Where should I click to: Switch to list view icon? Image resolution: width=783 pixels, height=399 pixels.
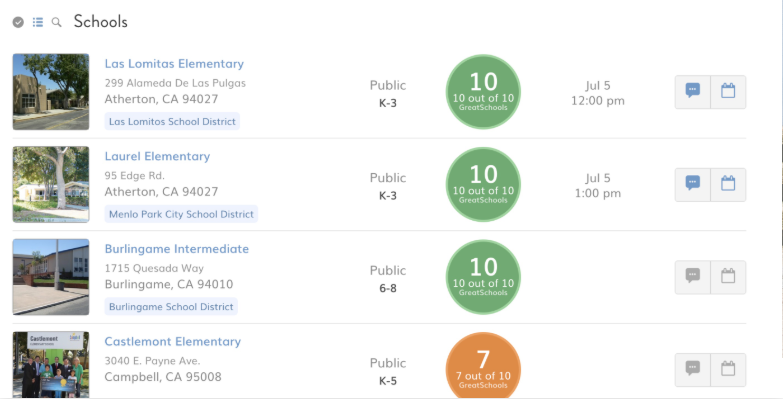[38, 22]
